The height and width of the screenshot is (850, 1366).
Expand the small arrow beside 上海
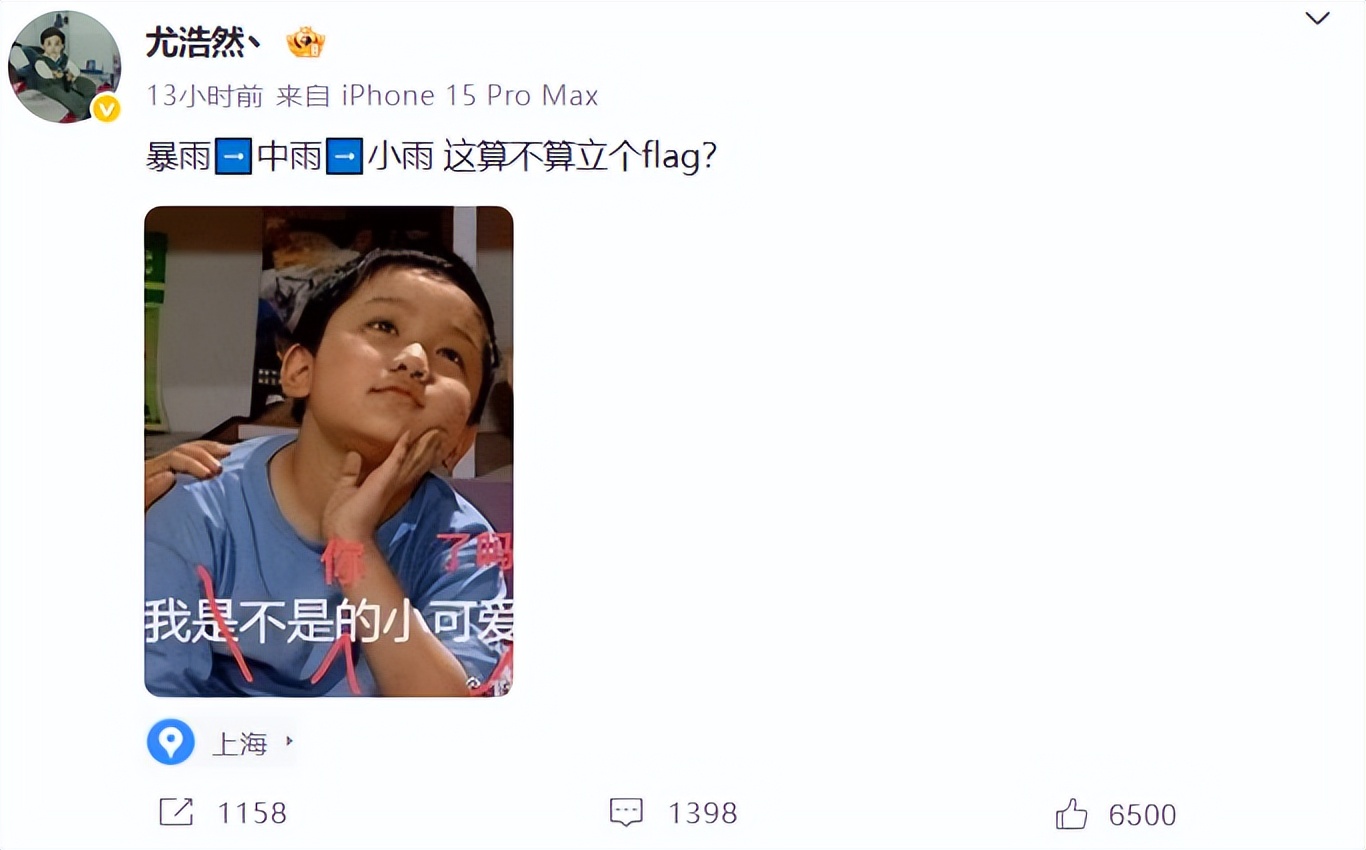point(289,742)
